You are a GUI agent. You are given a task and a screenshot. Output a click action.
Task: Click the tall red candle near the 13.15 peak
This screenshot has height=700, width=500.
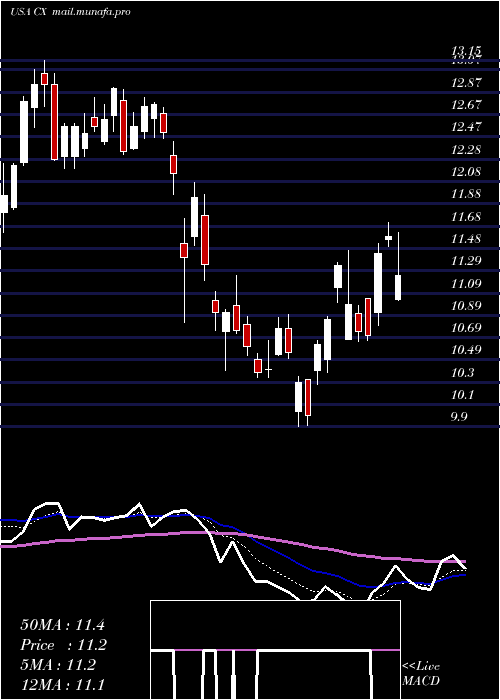click(54, 121)
